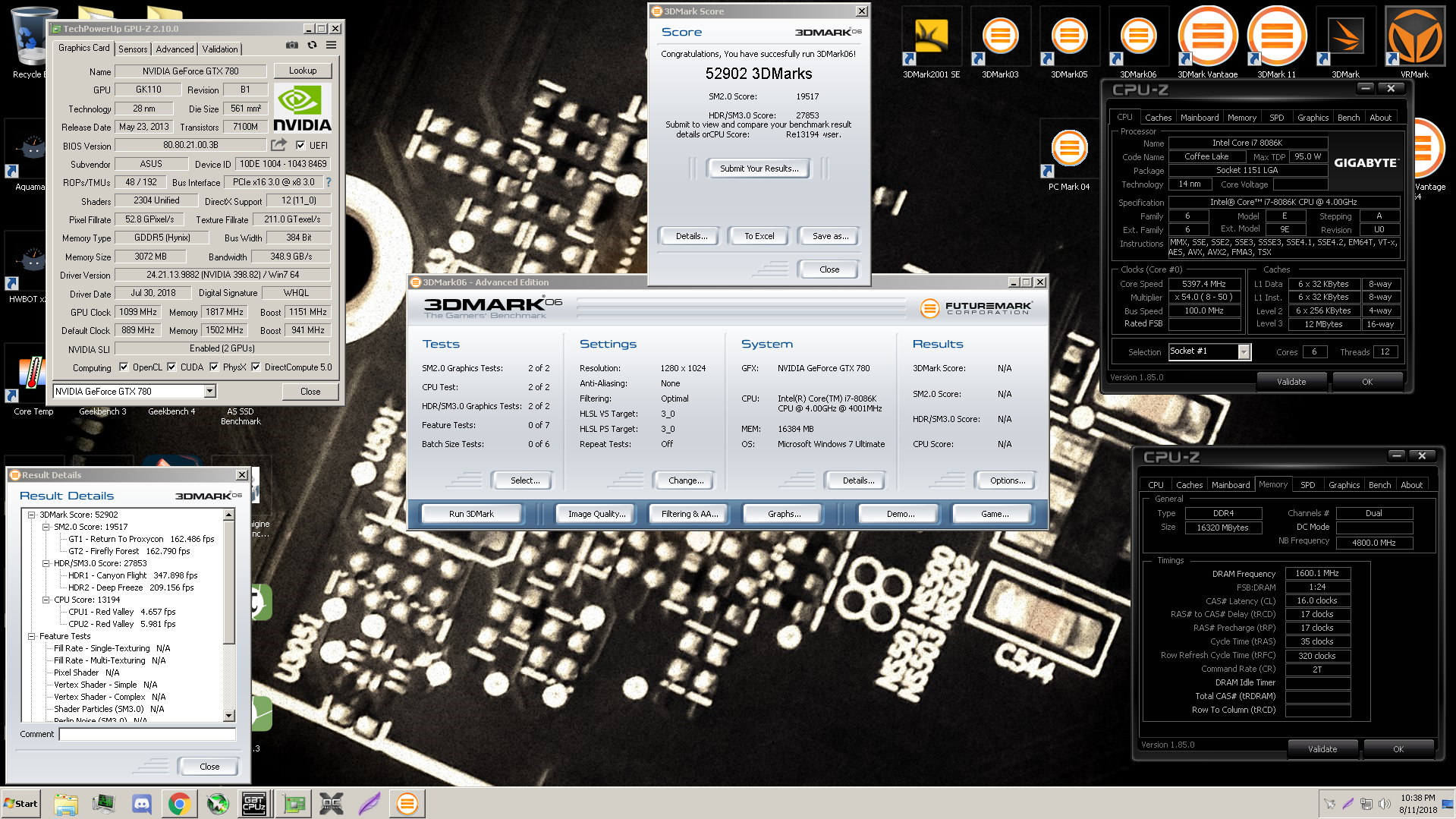The height and width of the screenshot is (819, 1456).
Task: Switch to the Validation tab in GPU-Z
Action: pyautogui.click(x=220, y=49)
